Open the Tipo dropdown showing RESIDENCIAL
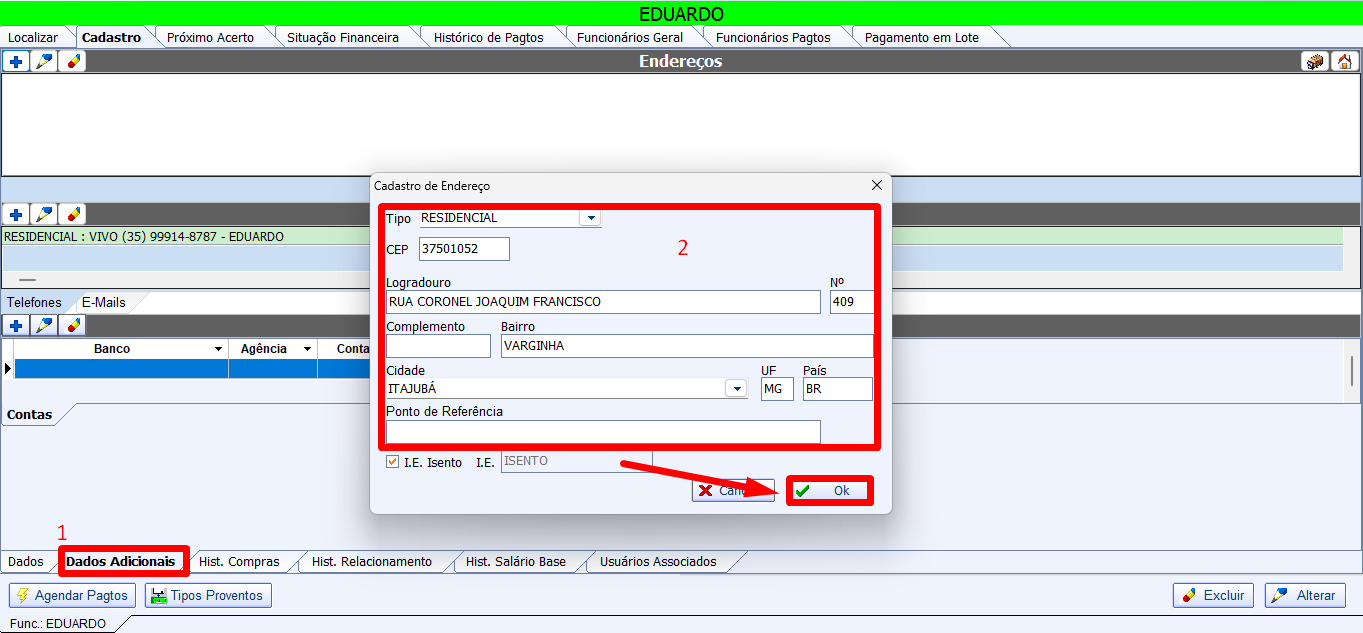The height and width of the screenshot is (633, 1363). pos(590,218)
